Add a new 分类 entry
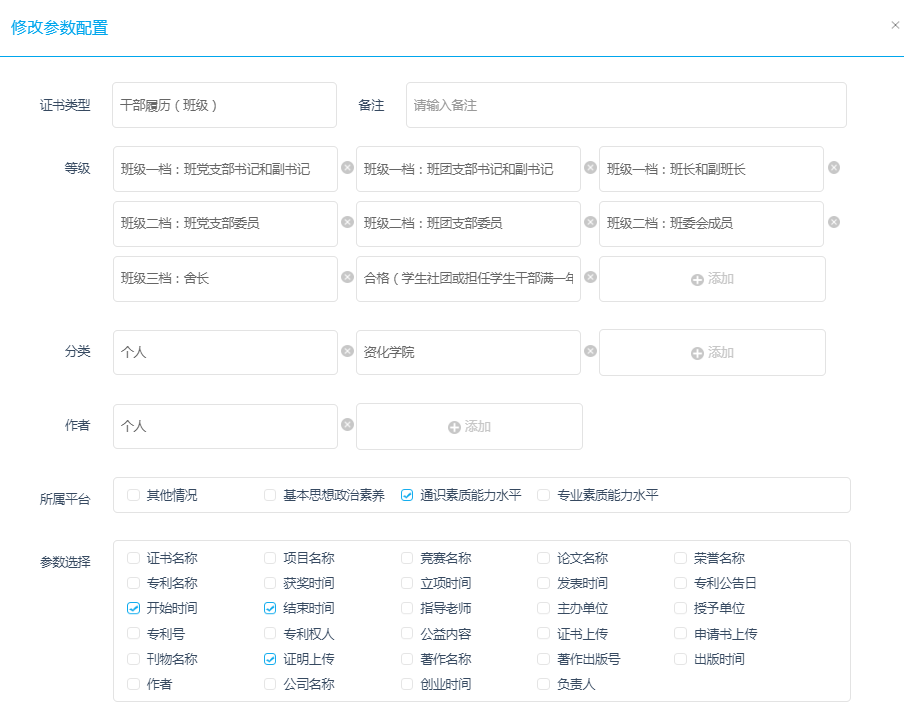The width and height of the screenshot is (904, 713). point(712,353)
